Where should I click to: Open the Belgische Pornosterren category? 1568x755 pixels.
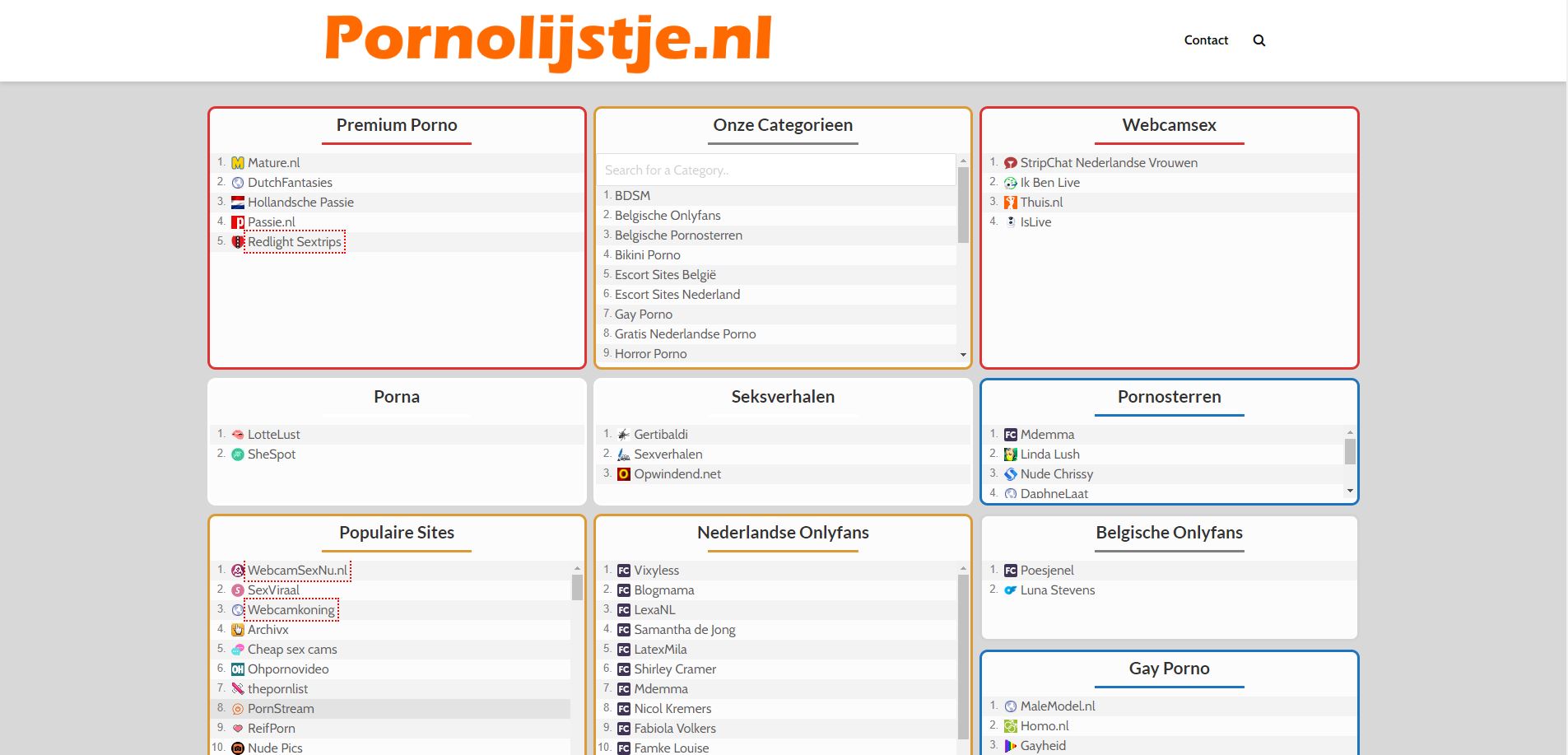(678, 235)
